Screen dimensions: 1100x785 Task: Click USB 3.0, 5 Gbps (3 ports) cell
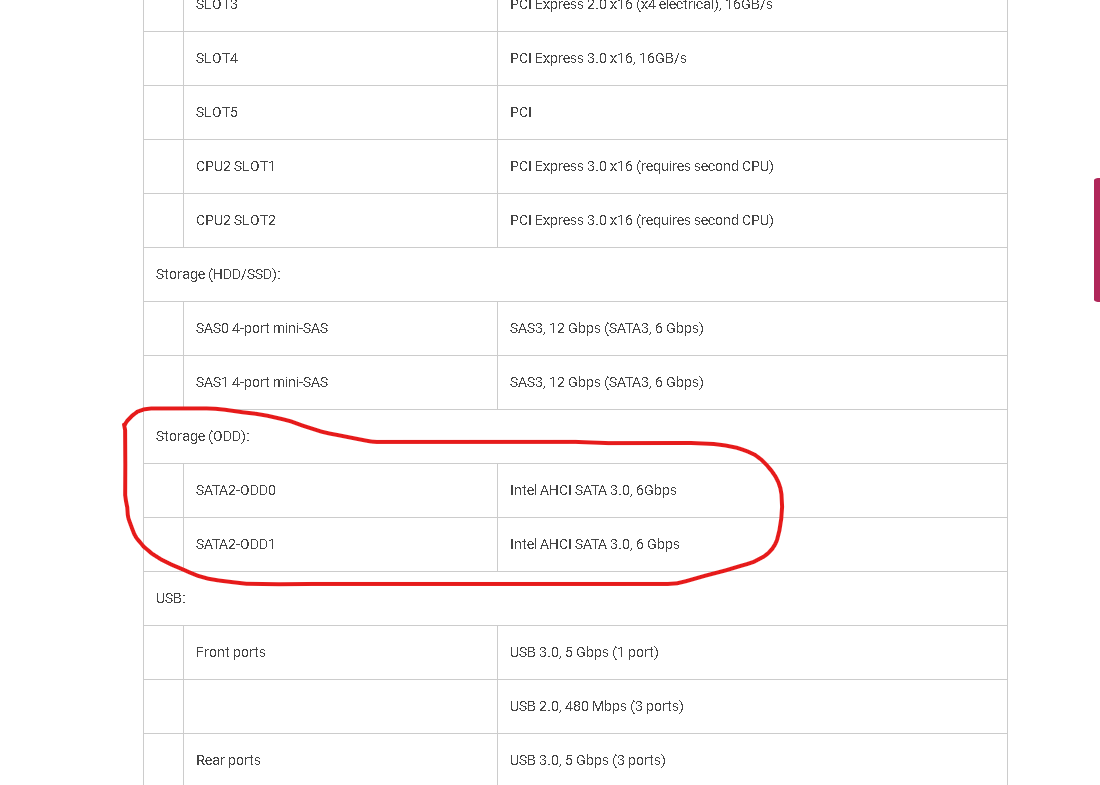point(752,760)
